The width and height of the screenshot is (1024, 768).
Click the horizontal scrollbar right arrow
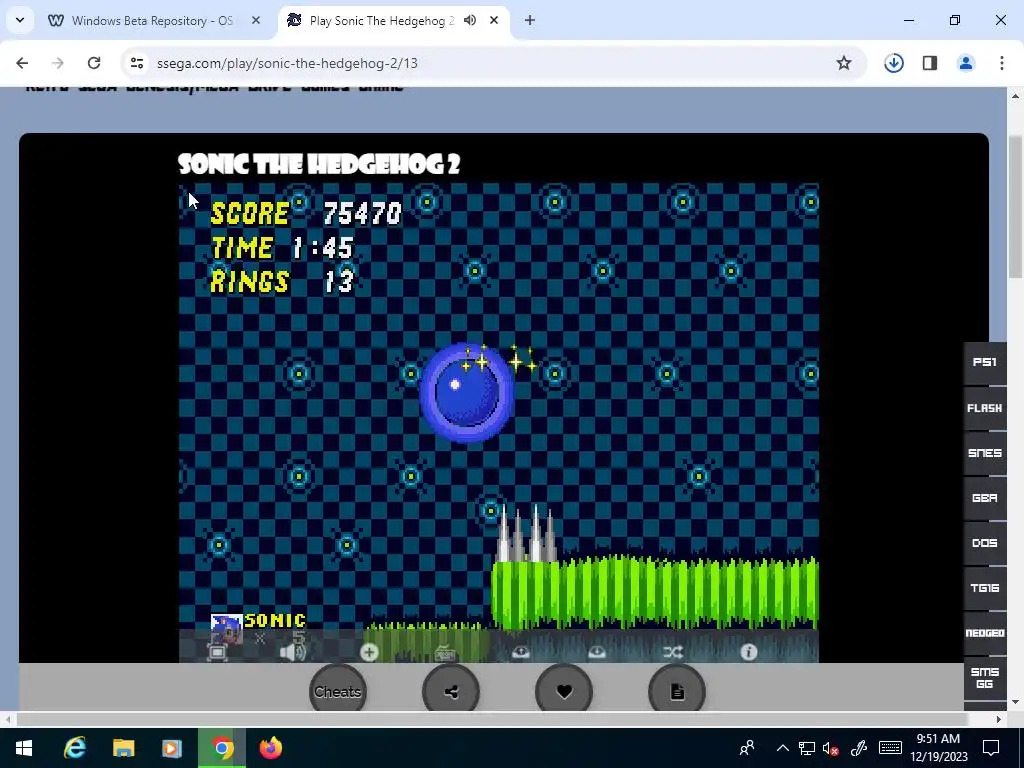click(999, 719)
